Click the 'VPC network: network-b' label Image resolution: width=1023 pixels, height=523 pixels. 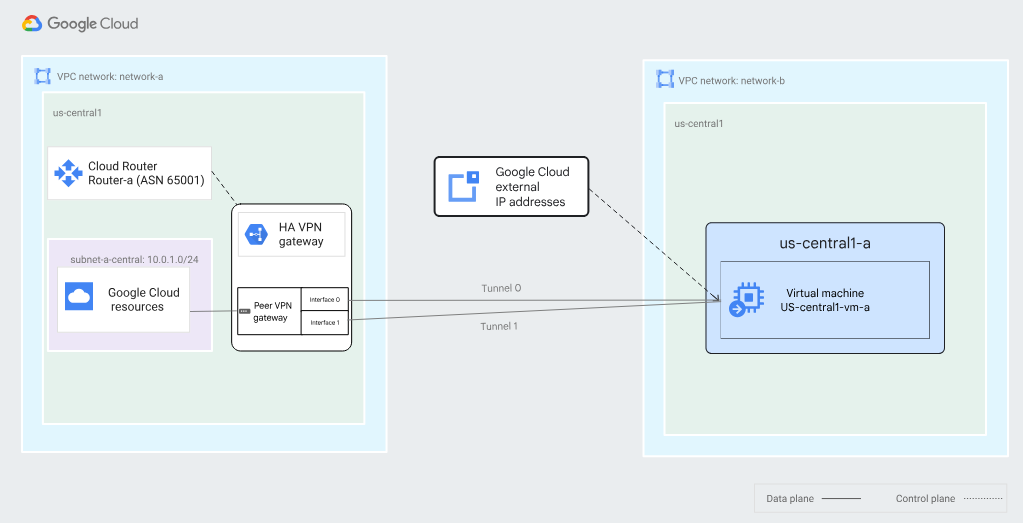[x=731, y=81]
